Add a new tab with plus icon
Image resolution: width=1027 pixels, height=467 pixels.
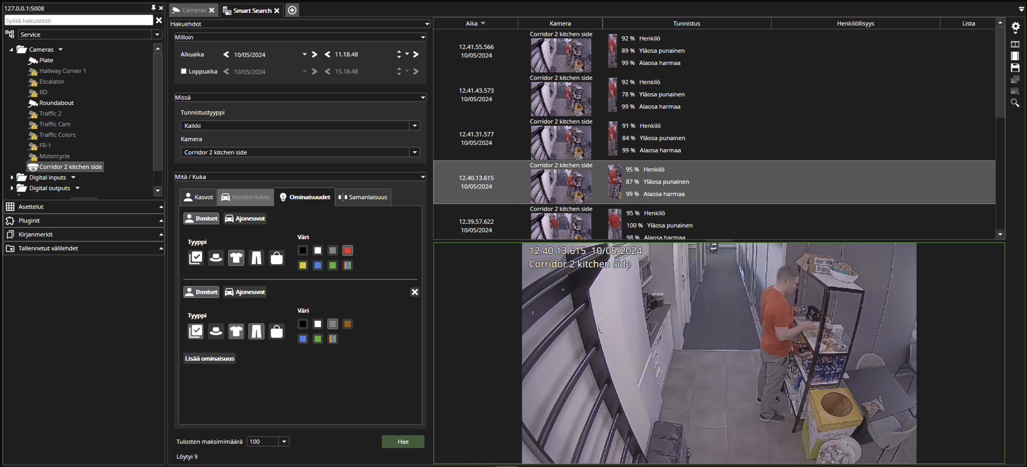pos(292,10)
